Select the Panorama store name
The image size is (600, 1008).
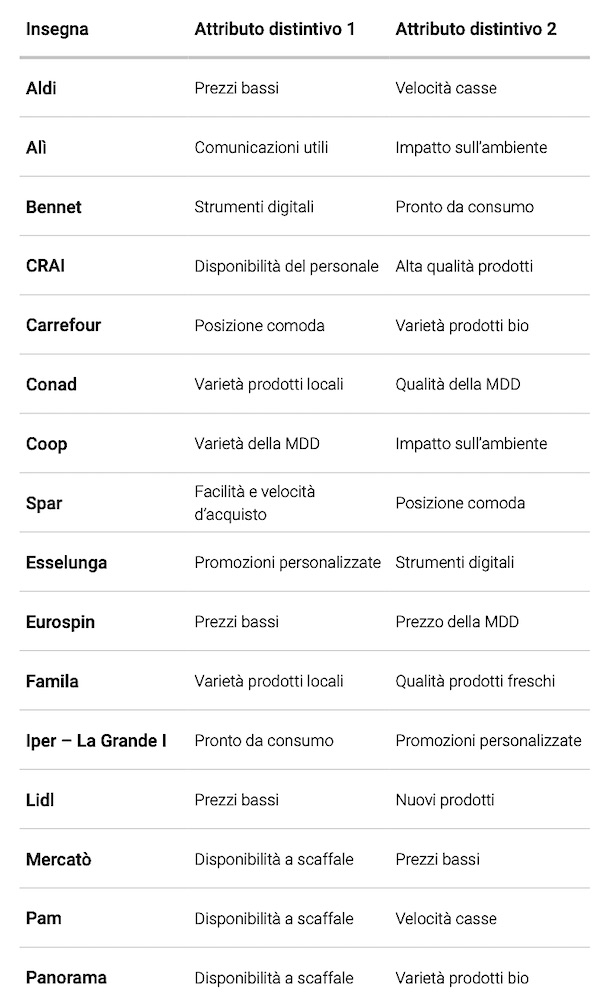tap(66, 977)
